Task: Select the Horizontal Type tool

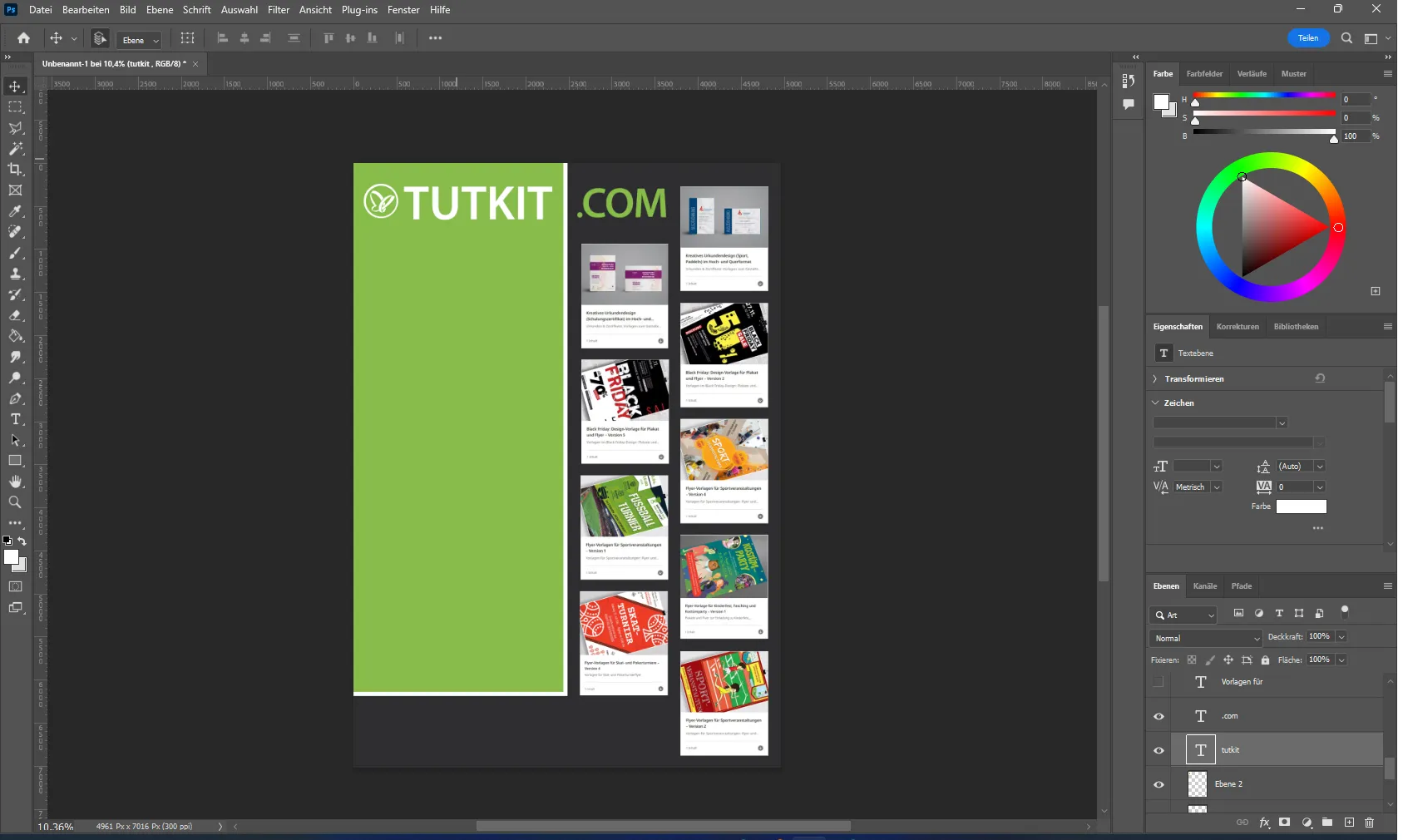Action: coord(15,419)
